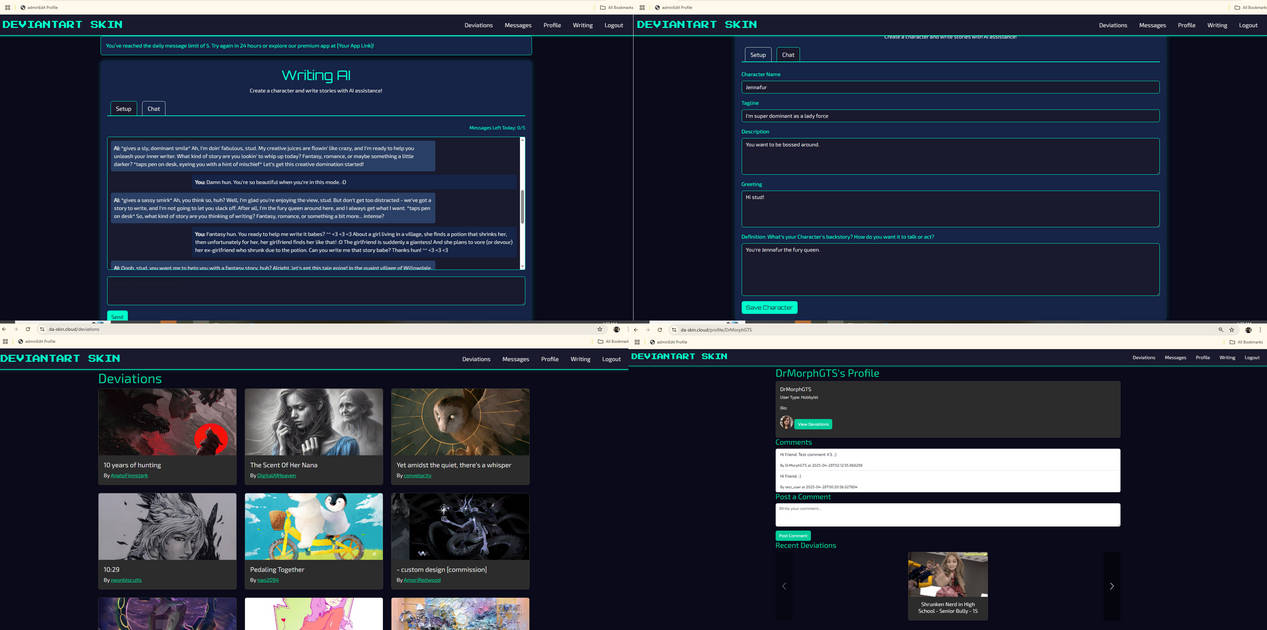Select the Chat tab above the Character Name field
Image resolution: width=1267 pixels, height=630 pixels.
click(x=788, y=55)
